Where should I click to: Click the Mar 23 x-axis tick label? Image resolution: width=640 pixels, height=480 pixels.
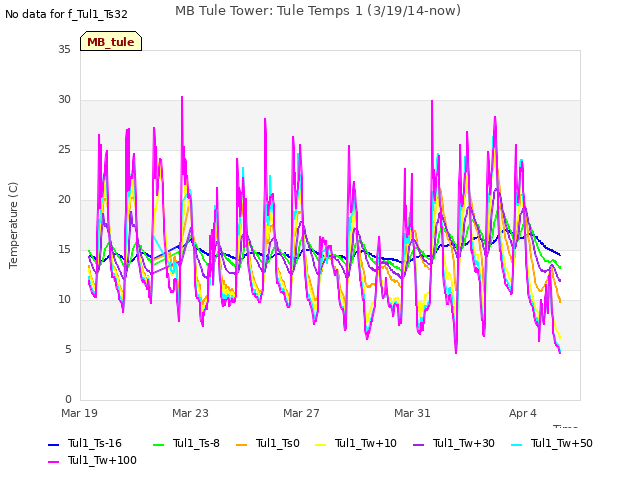pos(190,413)
